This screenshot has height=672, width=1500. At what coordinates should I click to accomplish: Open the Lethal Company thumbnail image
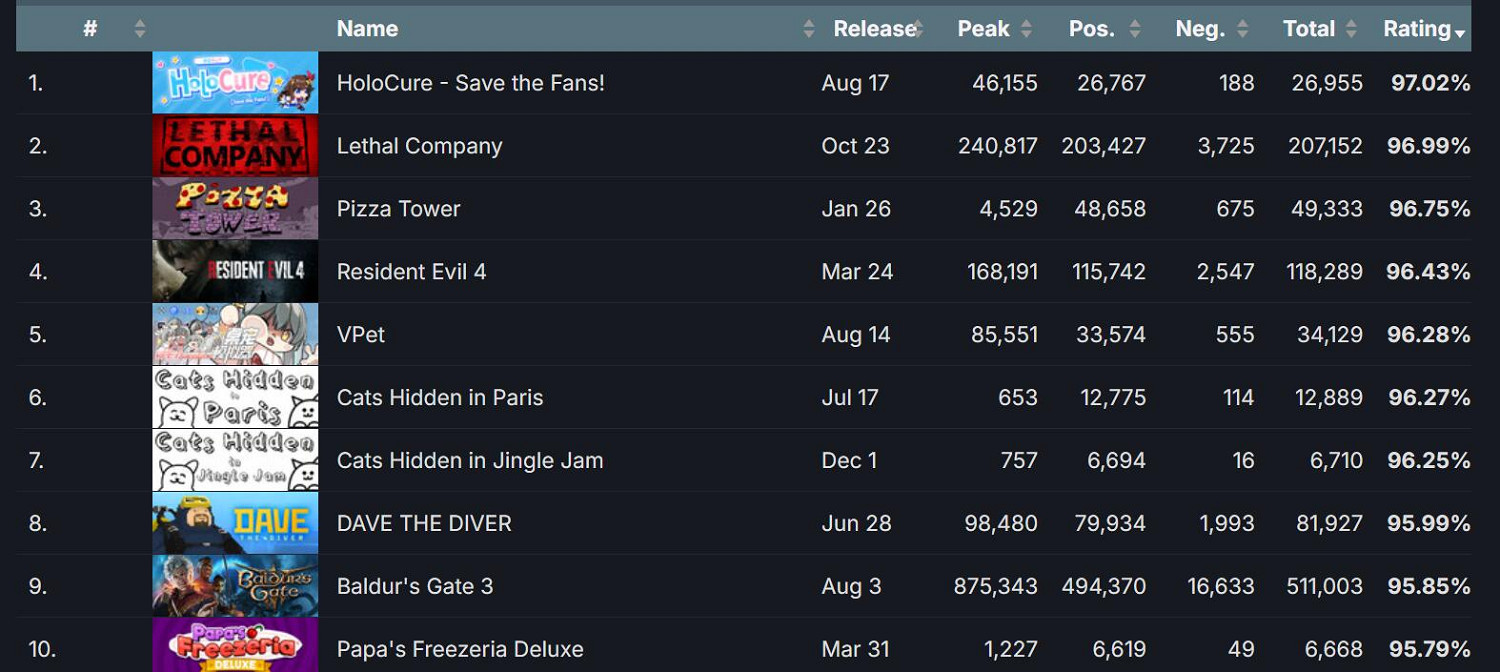click(235, 146)
